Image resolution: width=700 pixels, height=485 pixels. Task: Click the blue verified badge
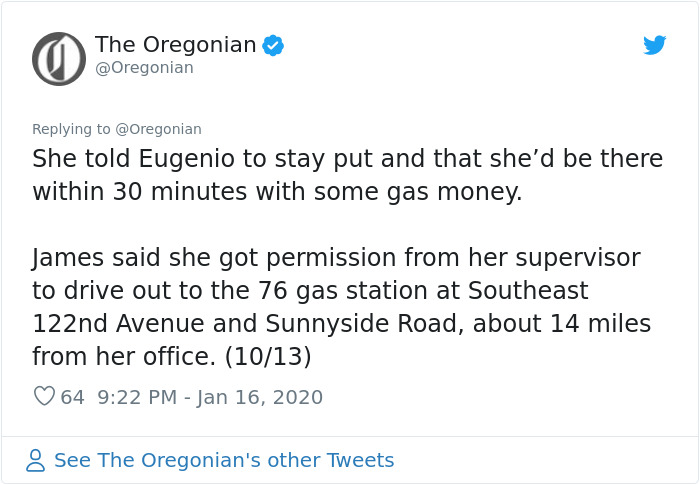pyautogui.click(x=273, y=45)
